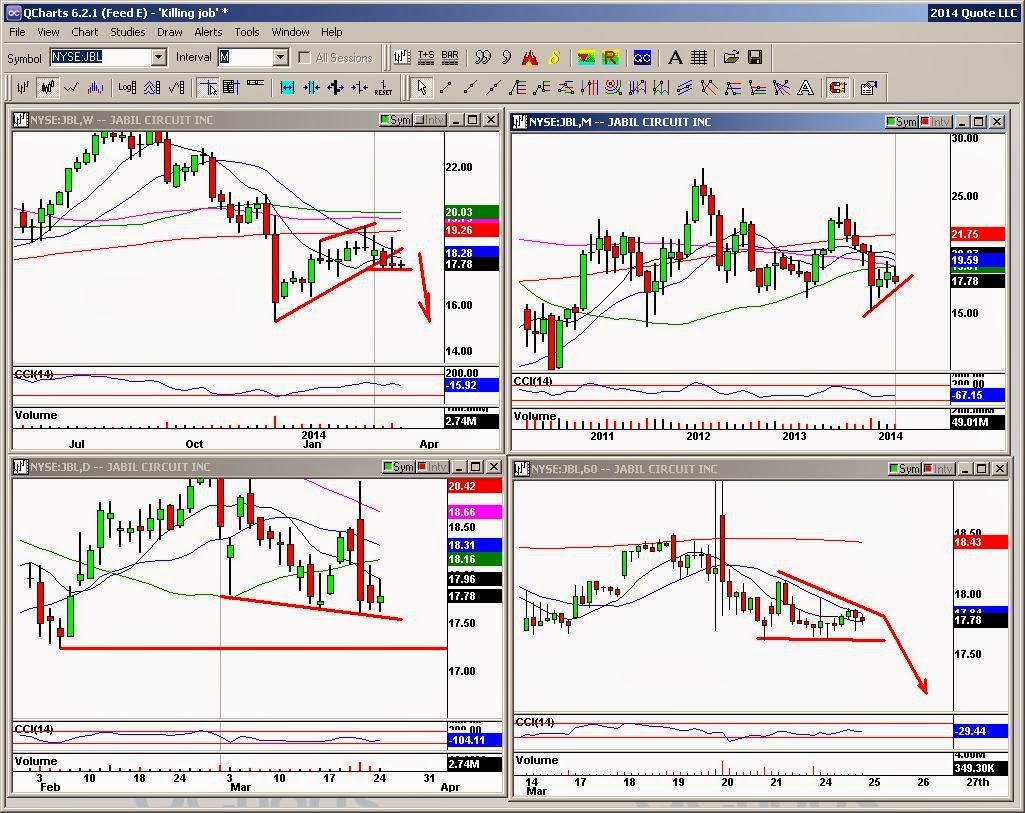
Task: Select the trend line segment tool
Action: (446, 88)
